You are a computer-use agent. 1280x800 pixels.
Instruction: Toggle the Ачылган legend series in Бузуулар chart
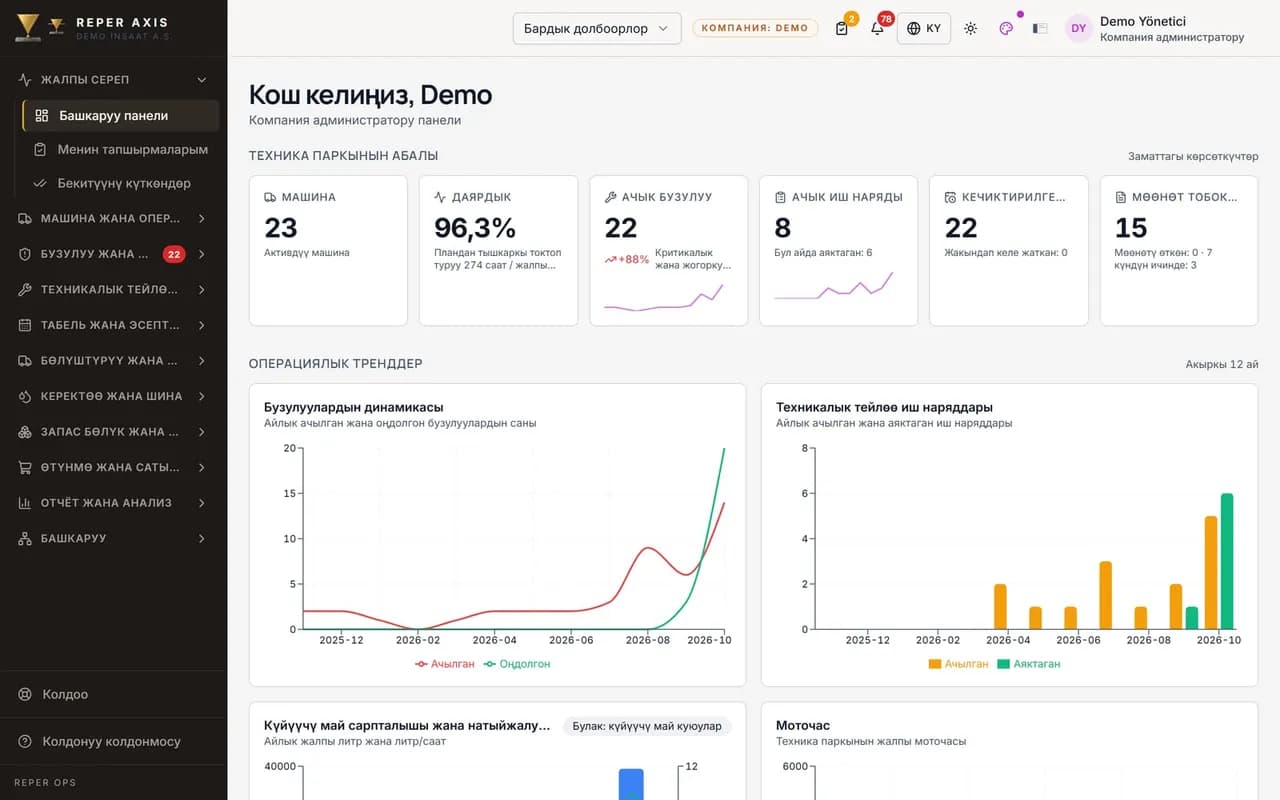[445, 664]
